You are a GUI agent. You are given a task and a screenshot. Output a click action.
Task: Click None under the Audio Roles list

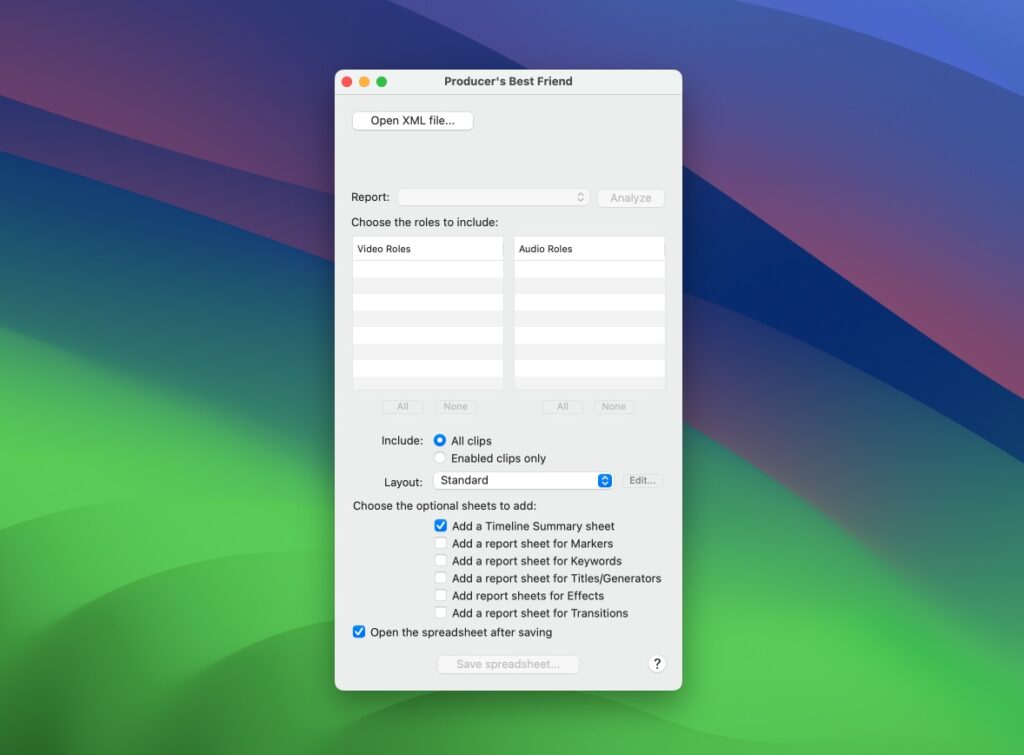613,407
